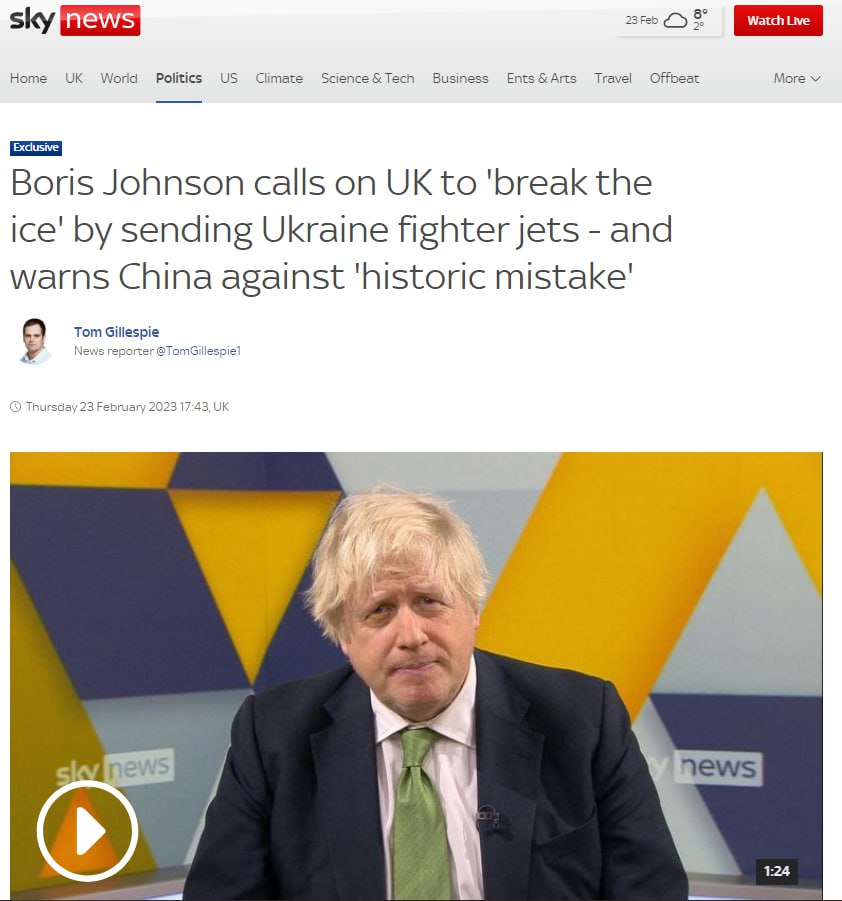Open the Home navigation tab
This screenshot has width=842, height=901.
pos(28,78)
